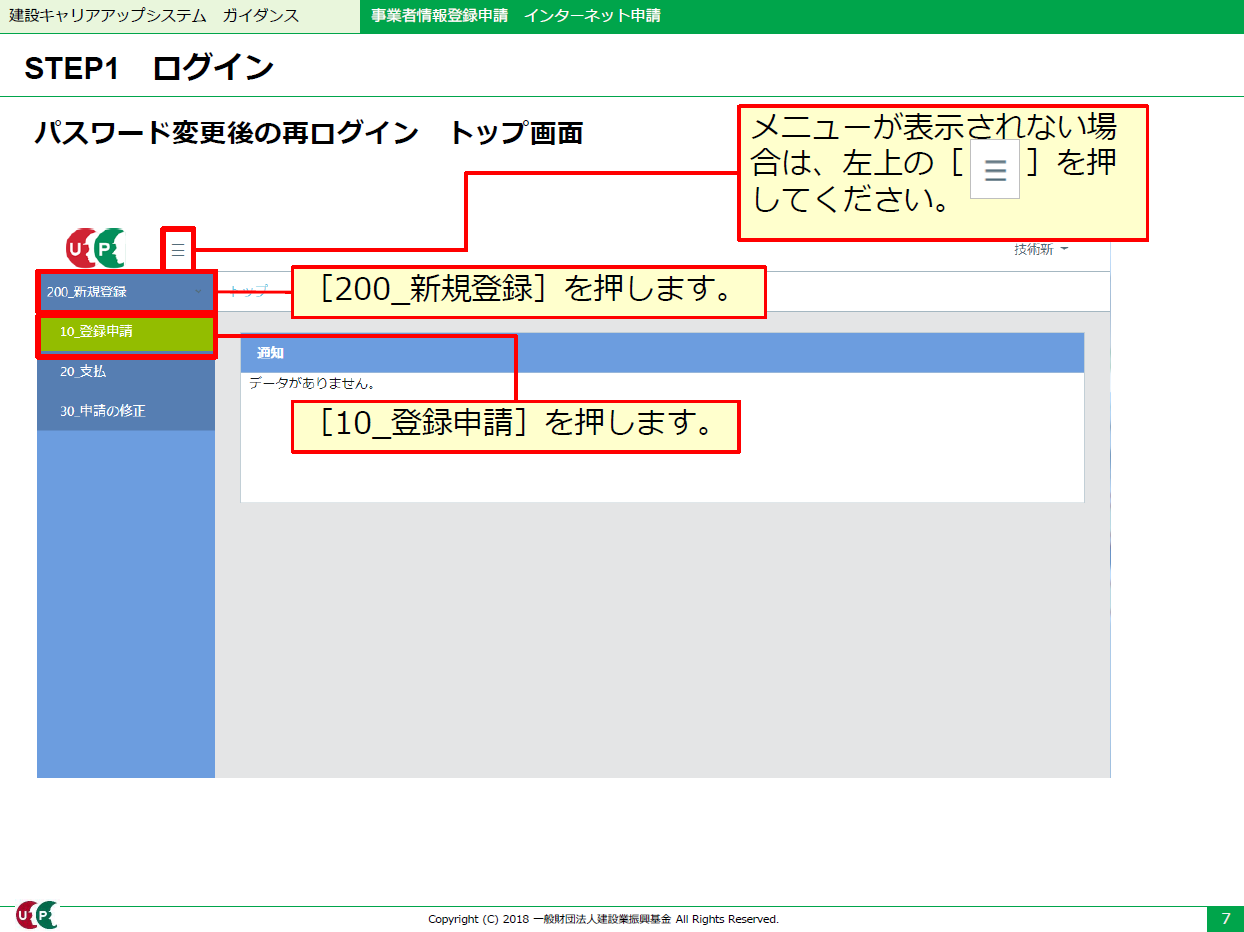The width and height of the screenshot is (1244, 932).
Task: Select the 通知 panel header
Action: click(662, 353)
